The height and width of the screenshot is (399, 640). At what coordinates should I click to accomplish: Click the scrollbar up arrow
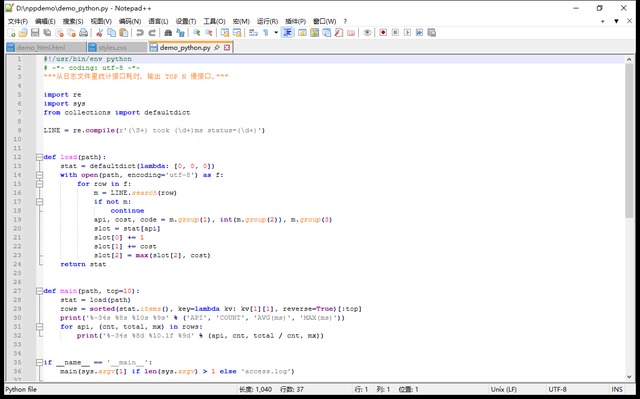coord(629,60)
